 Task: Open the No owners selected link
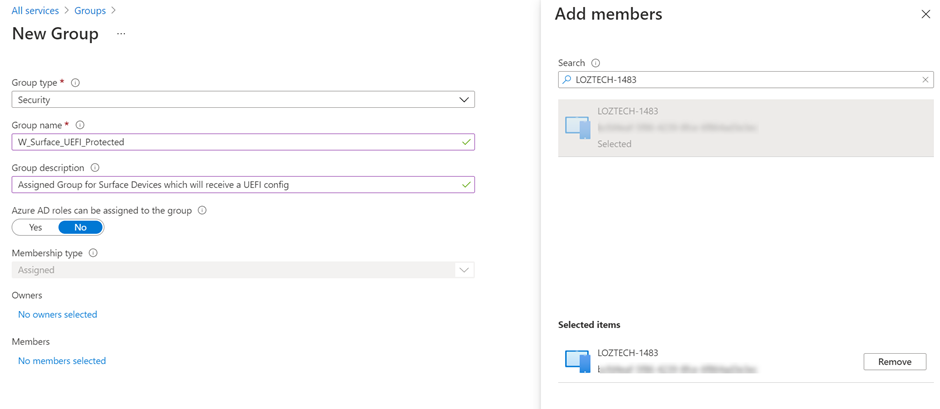point(58,315)
